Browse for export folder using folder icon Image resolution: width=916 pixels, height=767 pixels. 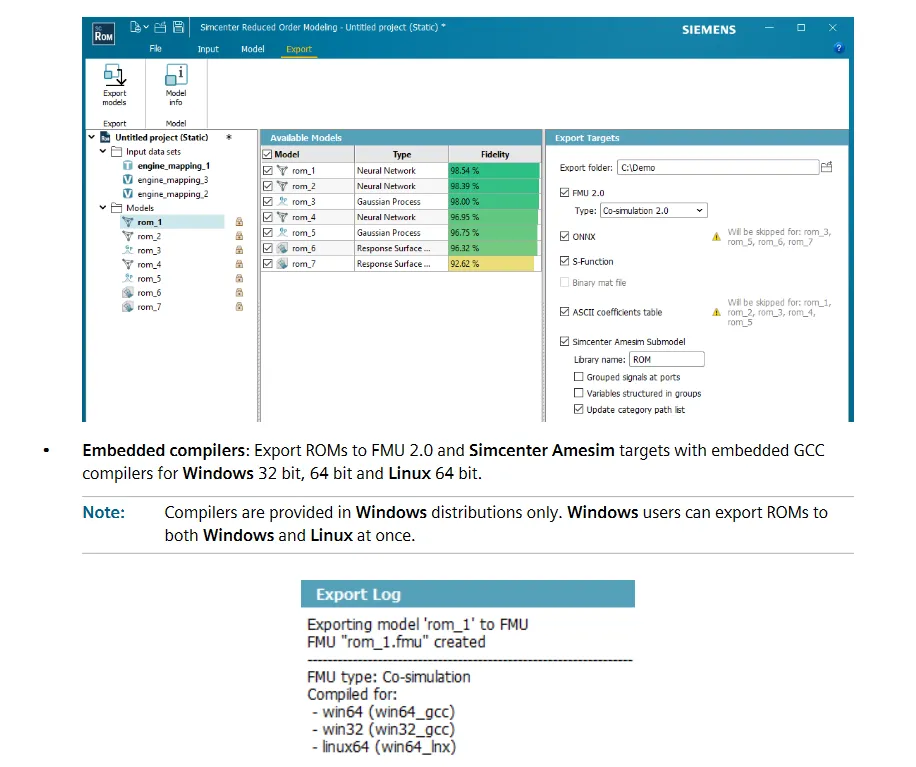(827, 167)
